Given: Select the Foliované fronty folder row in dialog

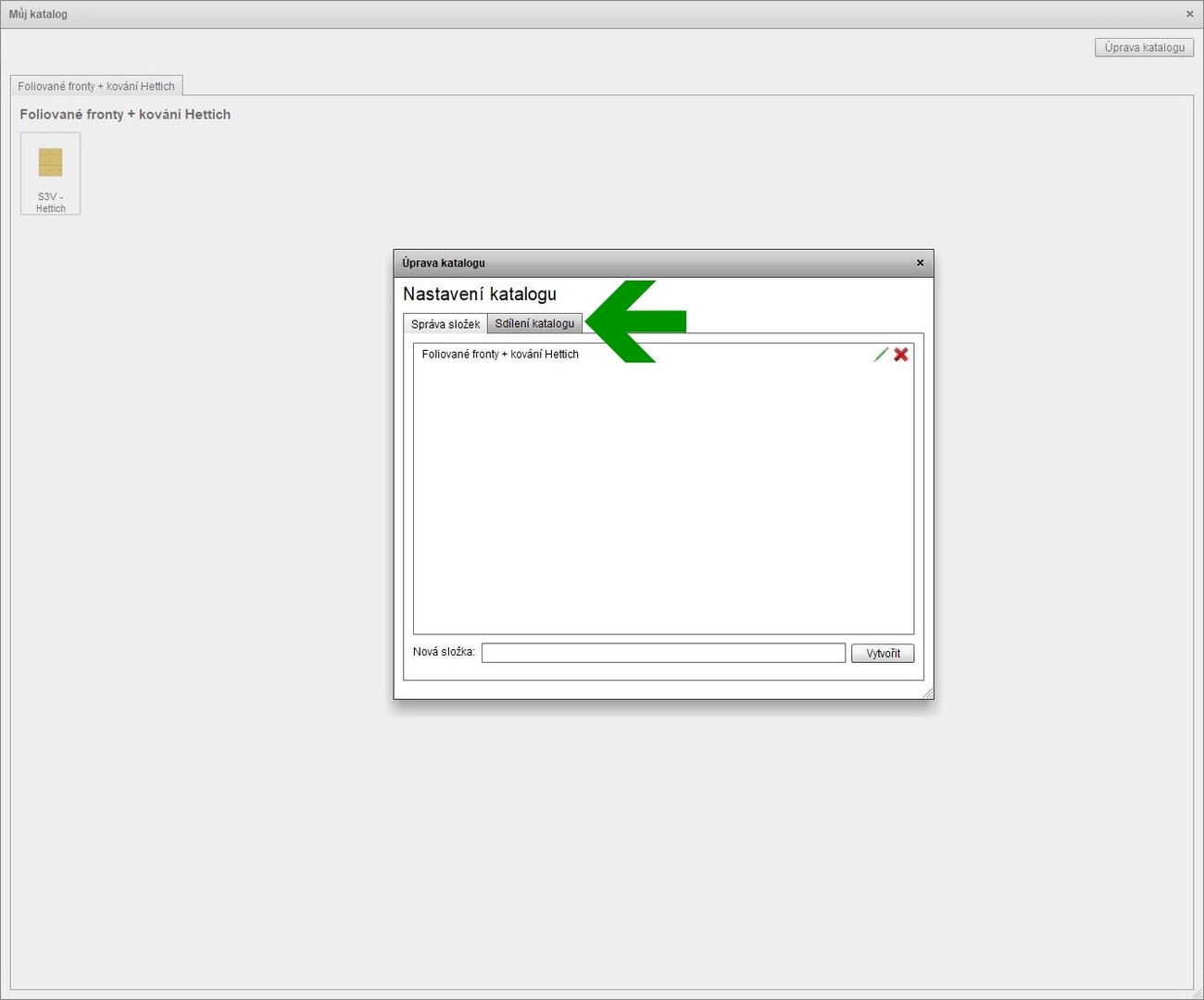Looking at the screenshot, I should tap(500, 355).
